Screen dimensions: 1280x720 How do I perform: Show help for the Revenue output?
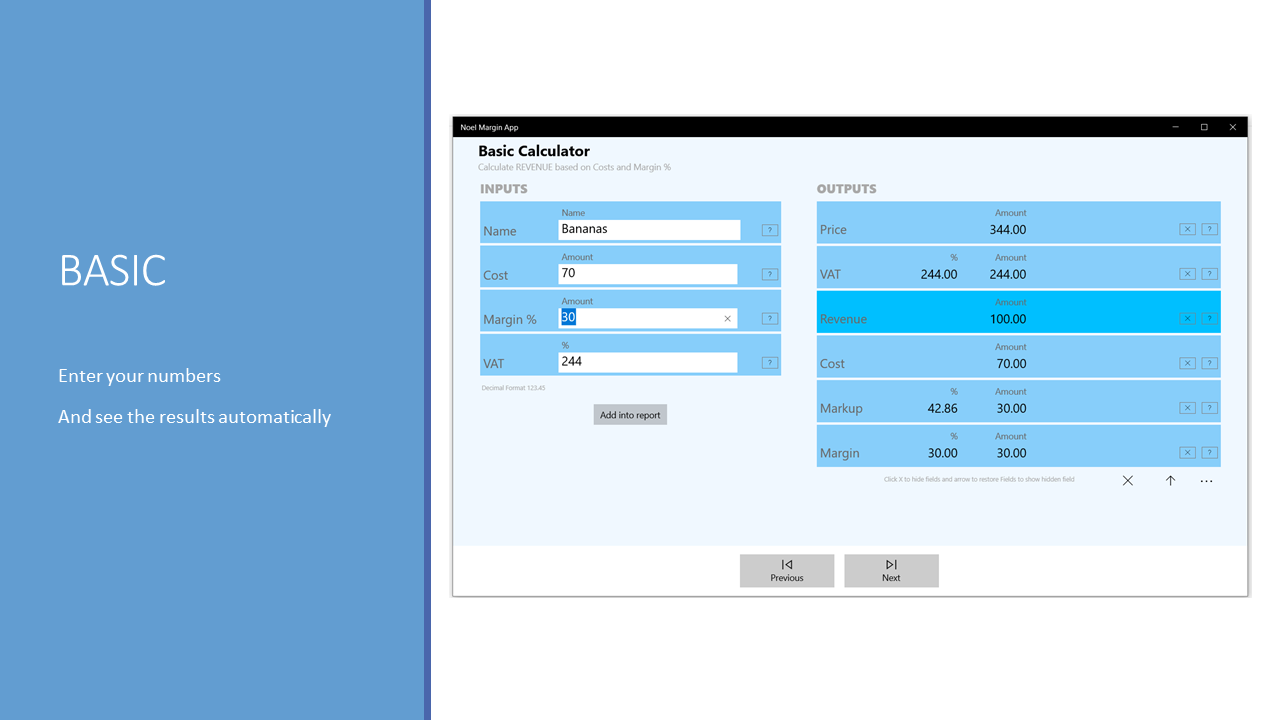pyautogui.click(x=1209, y=319)
